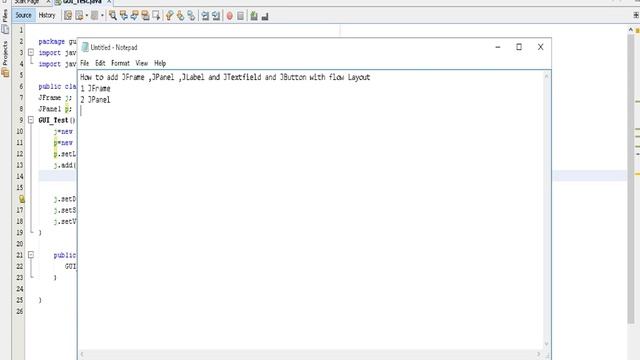Screen dimensions: 640x360
Task: Select the GUI_Test.java editor tab
Action: 82,2
